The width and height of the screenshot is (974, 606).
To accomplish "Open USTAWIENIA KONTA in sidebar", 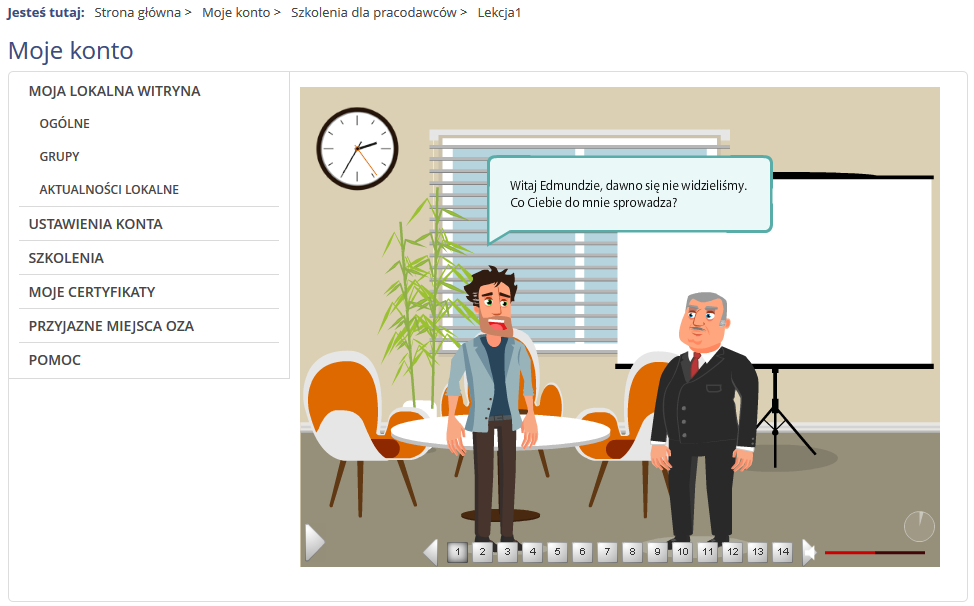I will point(96,224).
